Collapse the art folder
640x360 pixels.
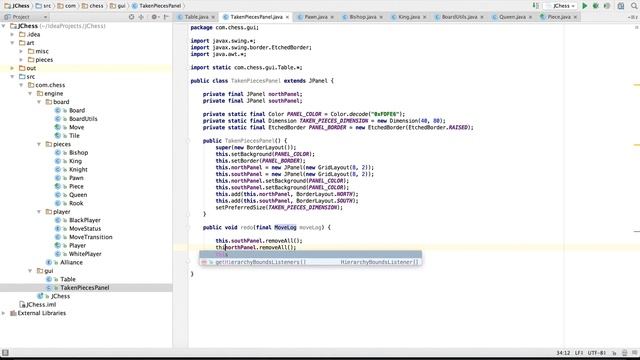point(13,43)
